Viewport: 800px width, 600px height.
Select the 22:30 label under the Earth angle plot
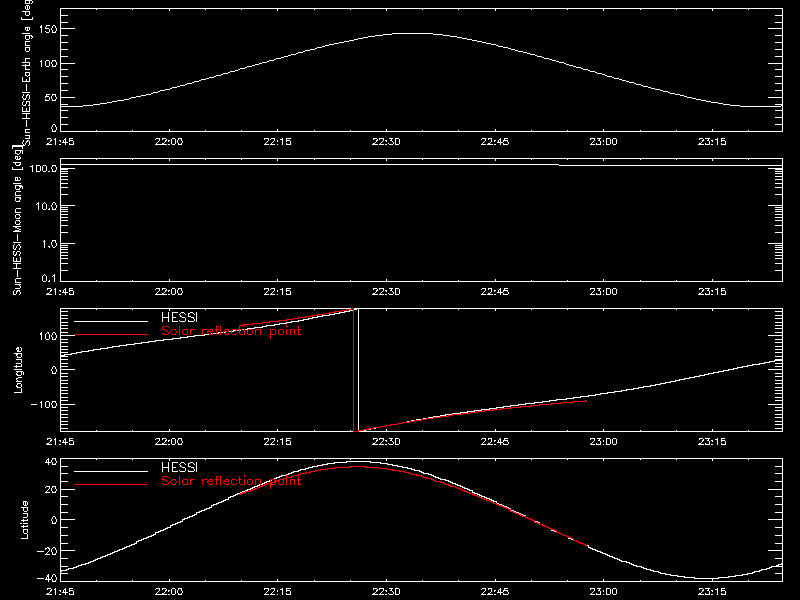pyautogui.click(x=386, y=141)
